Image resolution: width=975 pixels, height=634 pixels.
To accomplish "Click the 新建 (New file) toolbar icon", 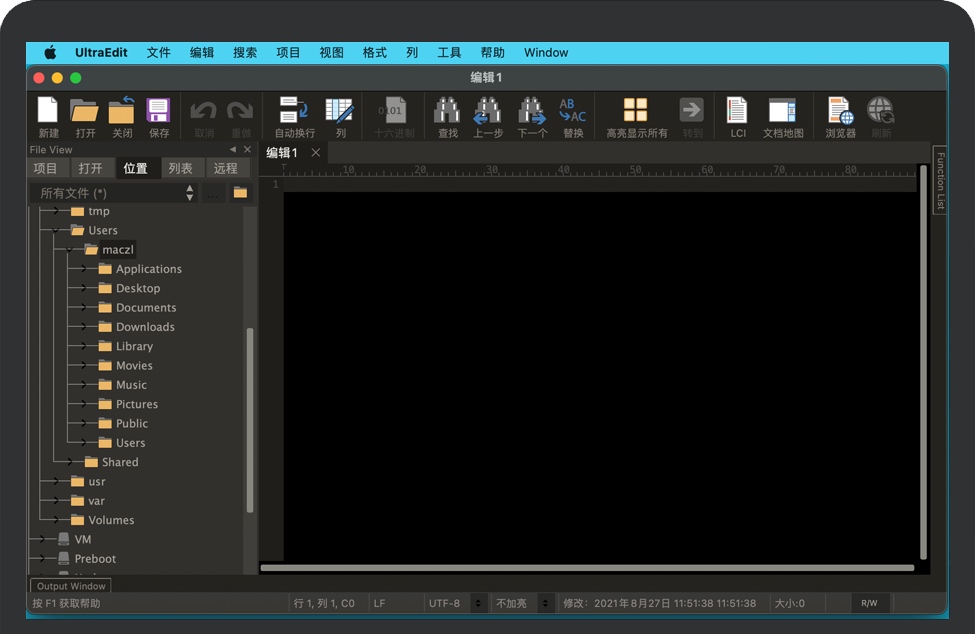I will coord(48,111).
